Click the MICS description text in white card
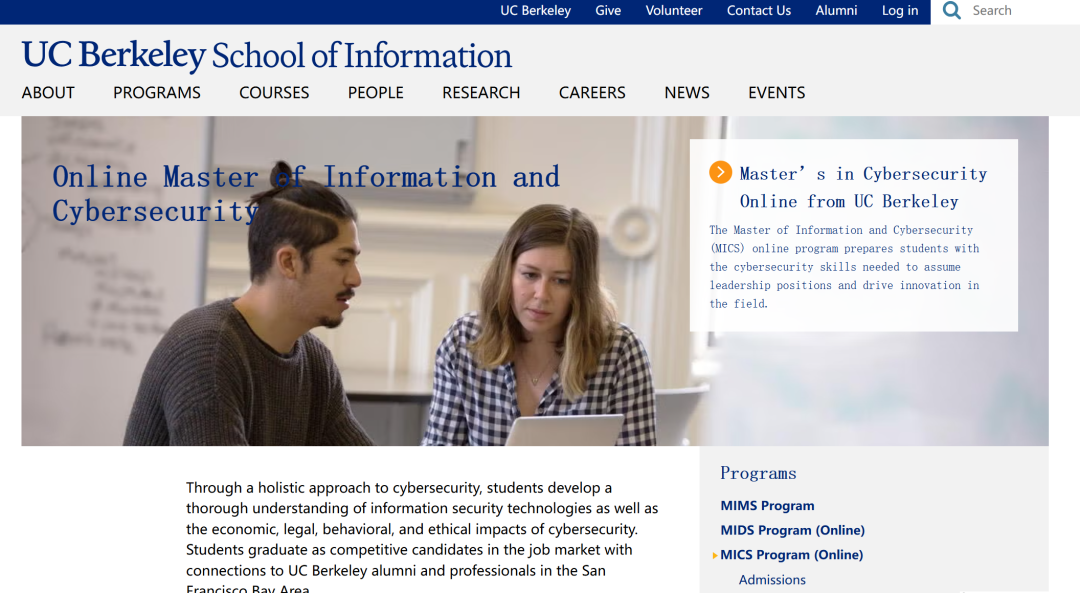1080x593 pixels. click(844, 267)
